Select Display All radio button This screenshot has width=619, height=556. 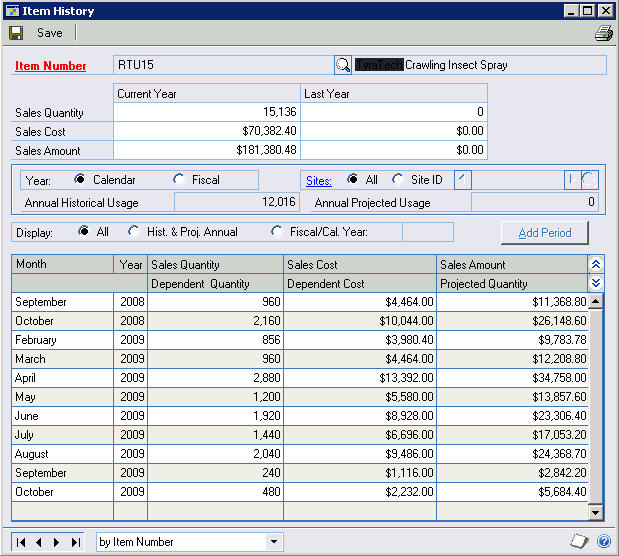click(x=83, y=231)
